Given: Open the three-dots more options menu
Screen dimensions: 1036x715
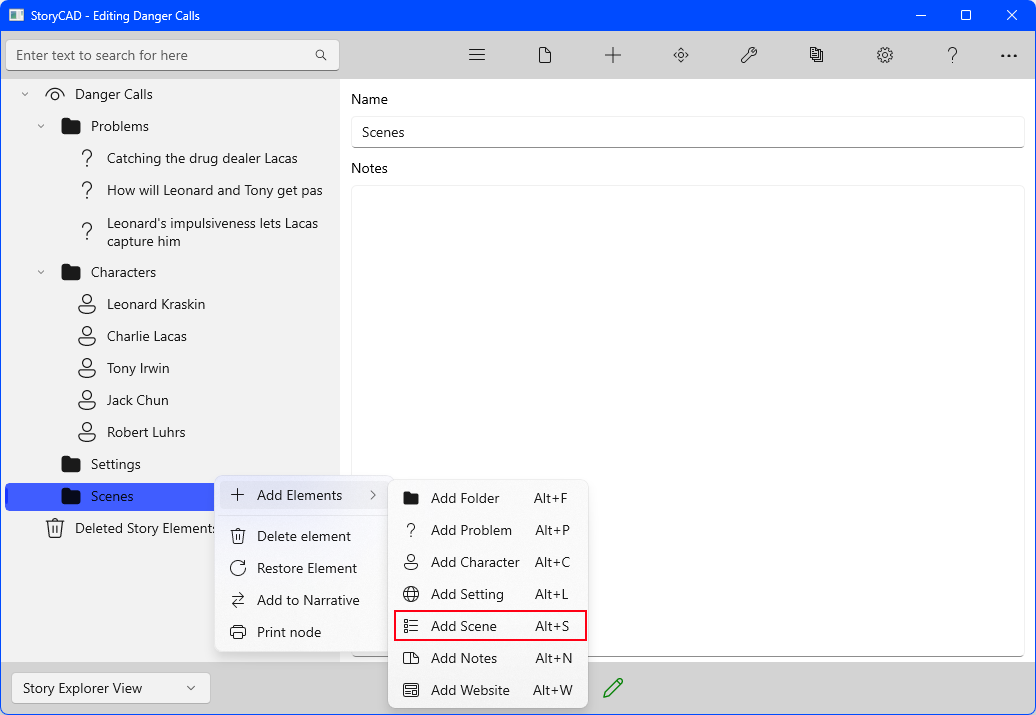Looking at the screenshot, I should tap(1008, 55).
